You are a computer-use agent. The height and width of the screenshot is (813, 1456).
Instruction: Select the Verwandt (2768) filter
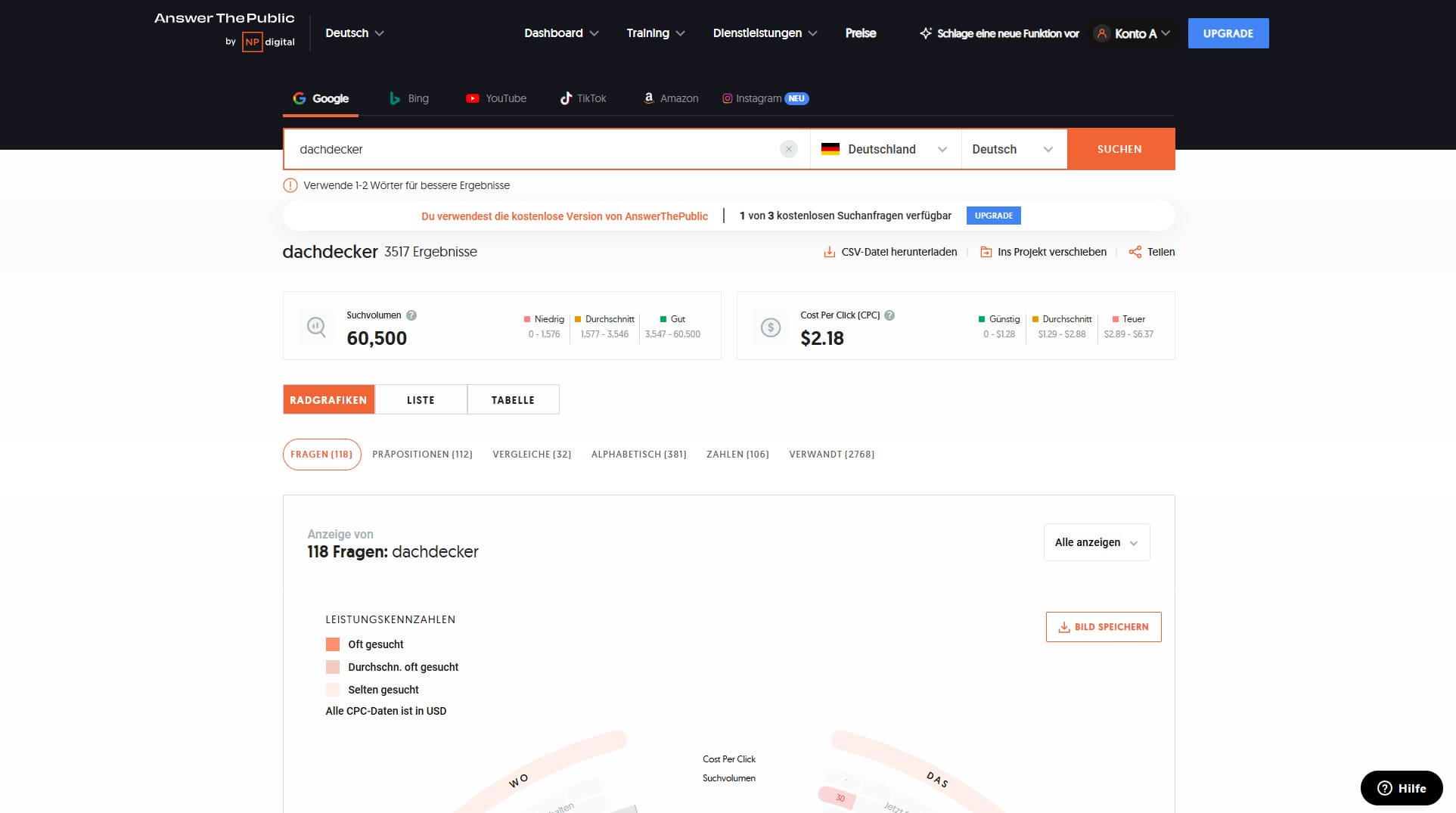click(x=831, y=455)
